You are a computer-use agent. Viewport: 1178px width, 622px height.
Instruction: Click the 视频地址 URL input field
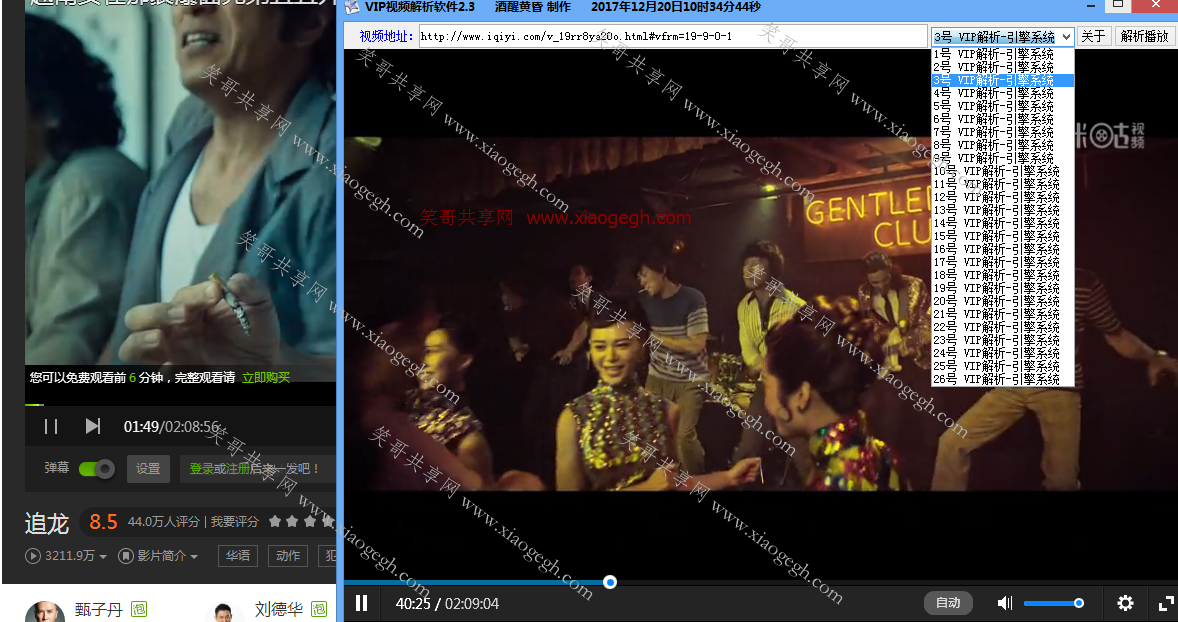point(673,36)
